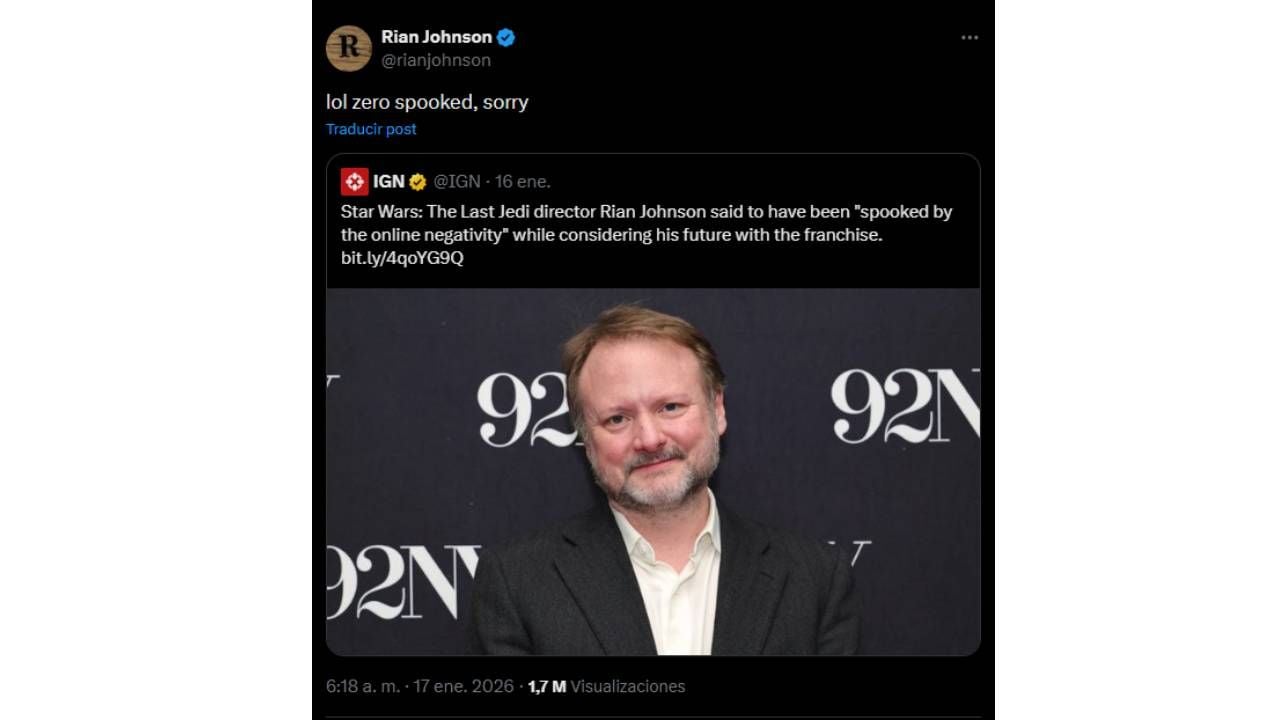Click the blue verified badge
The width and height of the screenshot is (1280, 720).
506,38
